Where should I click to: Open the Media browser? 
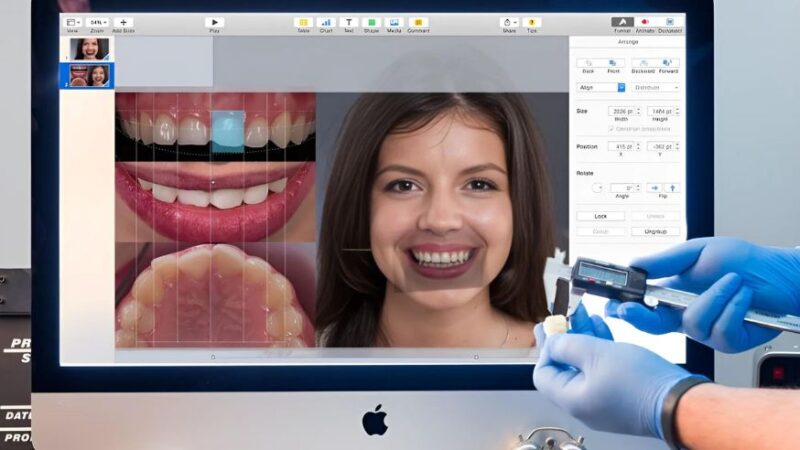[x=394, y=22]
